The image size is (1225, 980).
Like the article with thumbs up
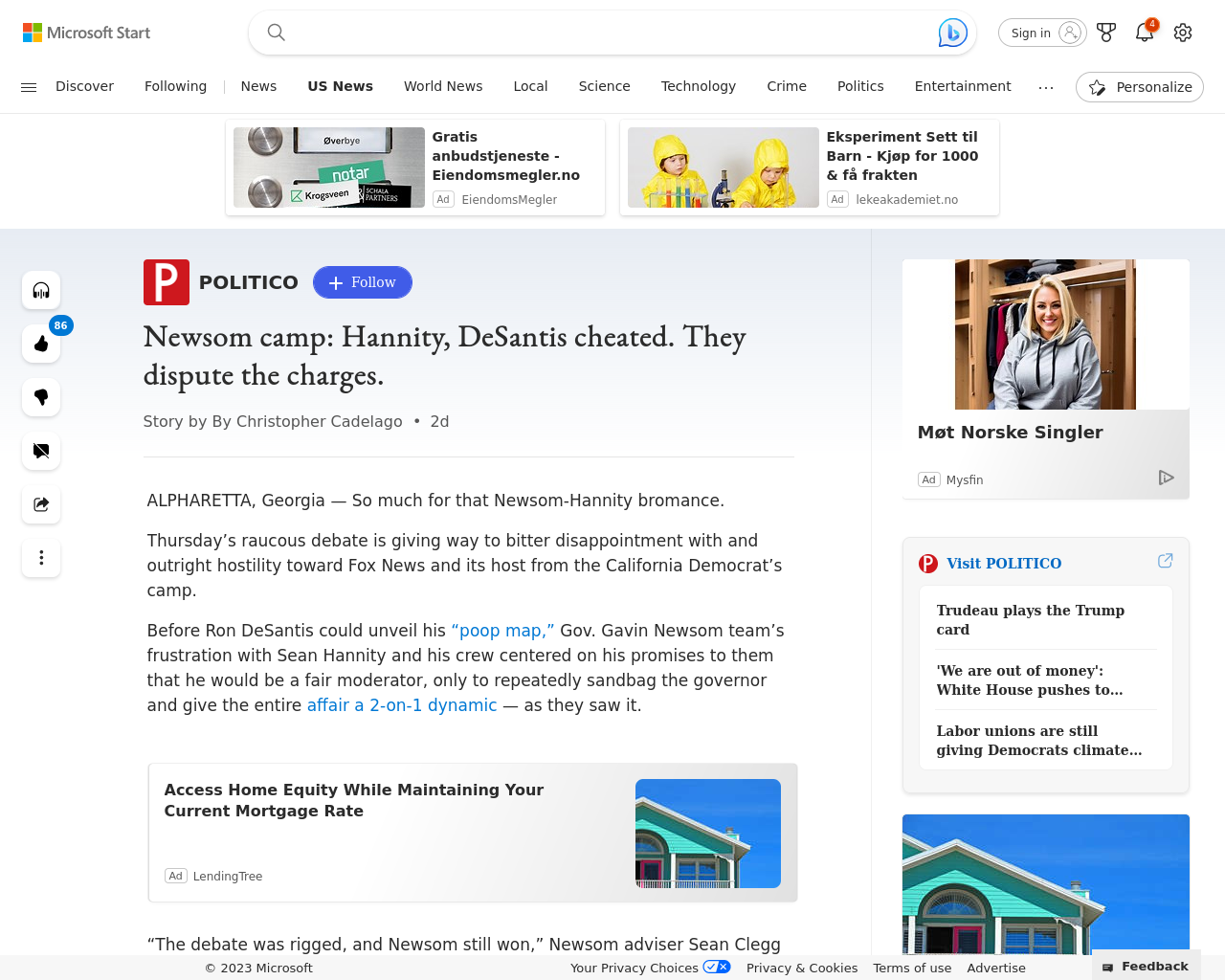(41, 344)
